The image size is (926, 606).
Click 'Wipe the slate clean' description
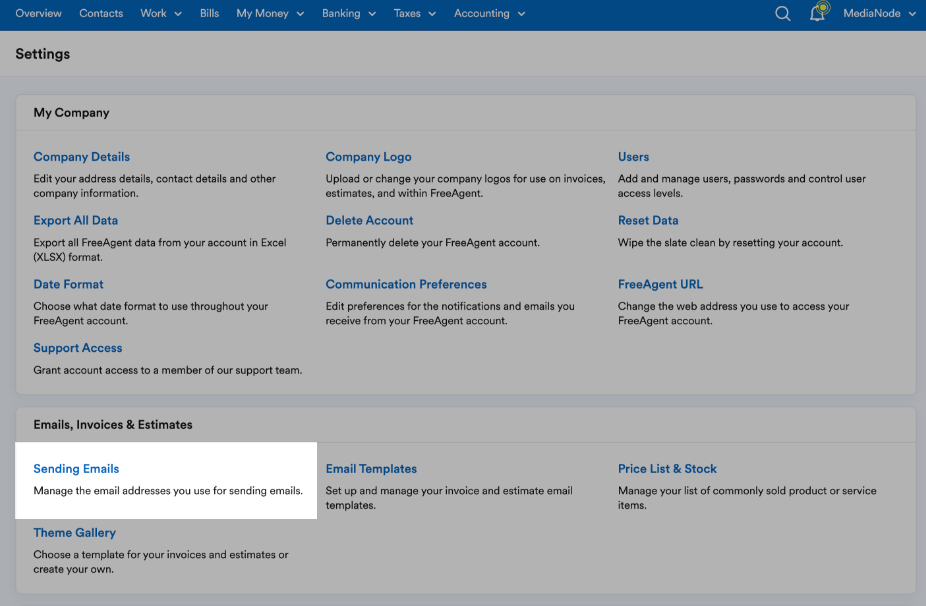click(x=731, y=243)
